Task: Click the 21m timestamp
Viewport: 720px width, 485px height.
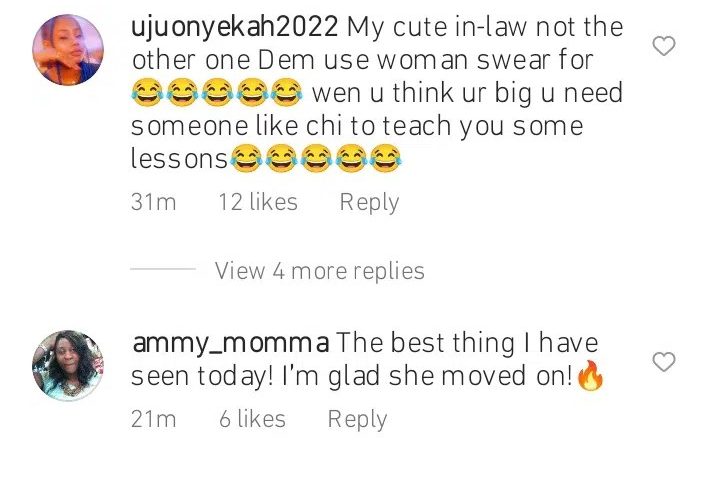Action: (x=153, y=419)
